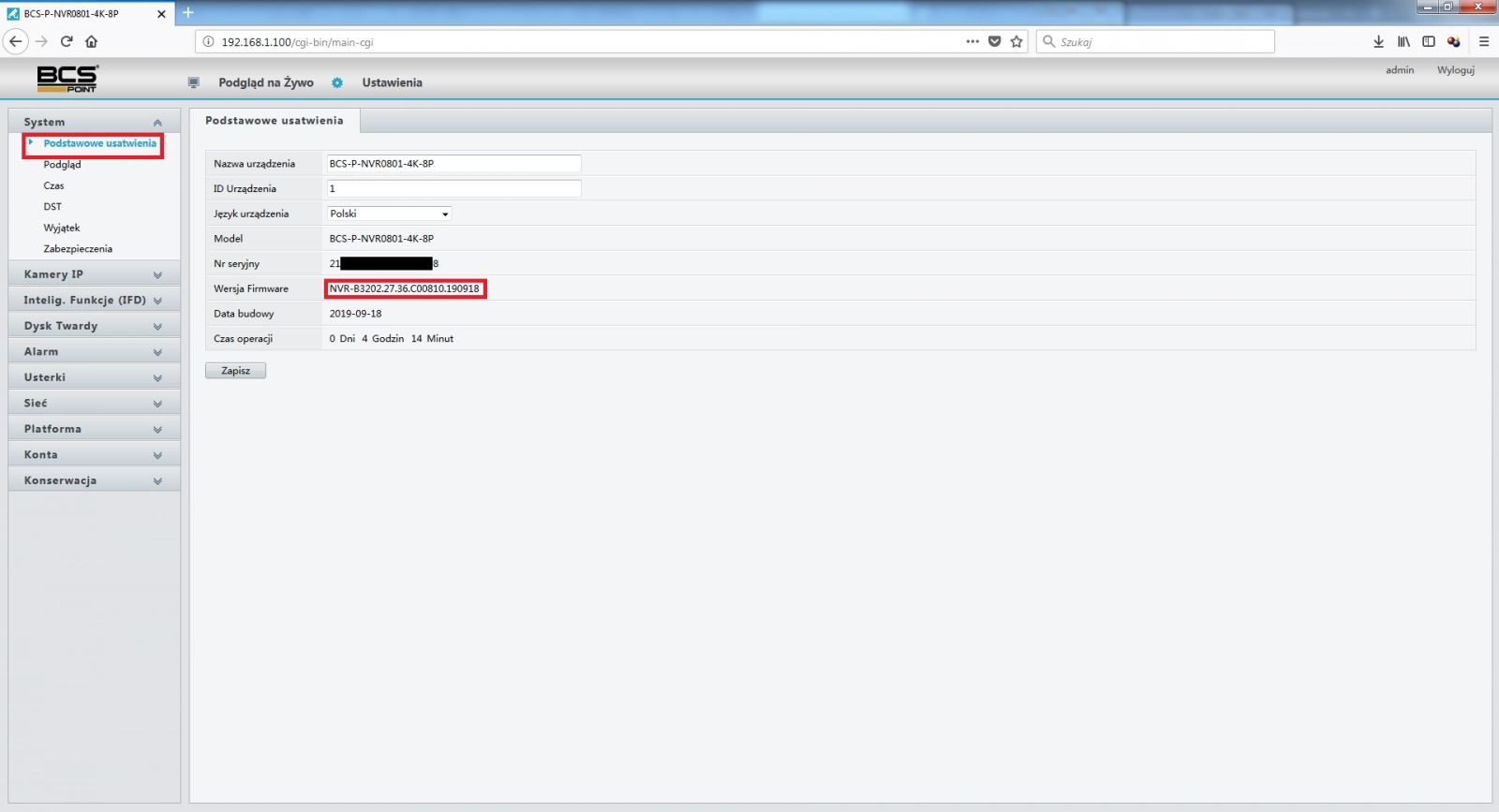Expand the Dysk Twardy section
This screenshot has width=1499, height=812.
(94, 326)
